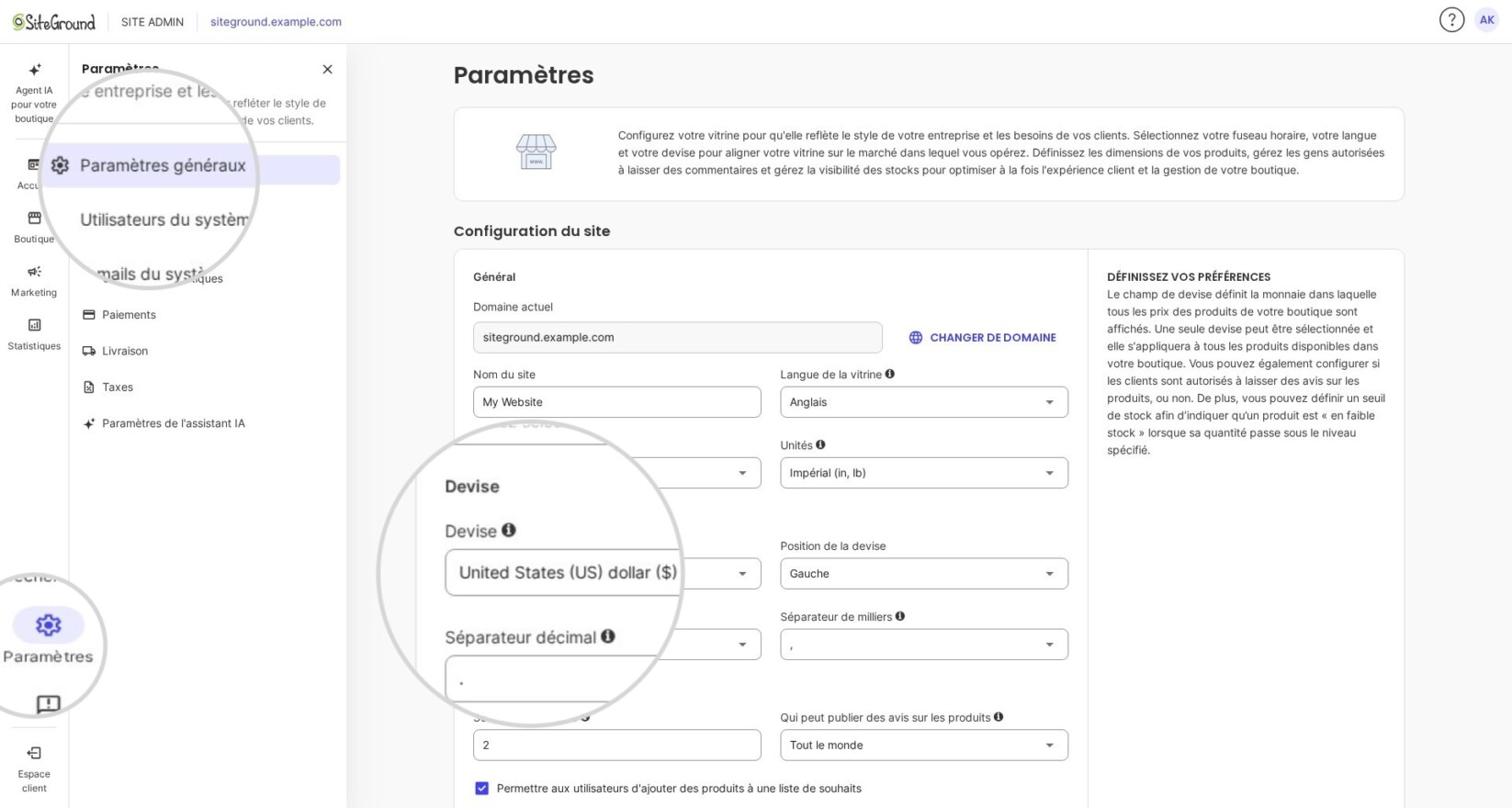Click the Paramètres page title
Image resolution: width=1512 pixels, height=808 pixels.
(x=524, y=75)
